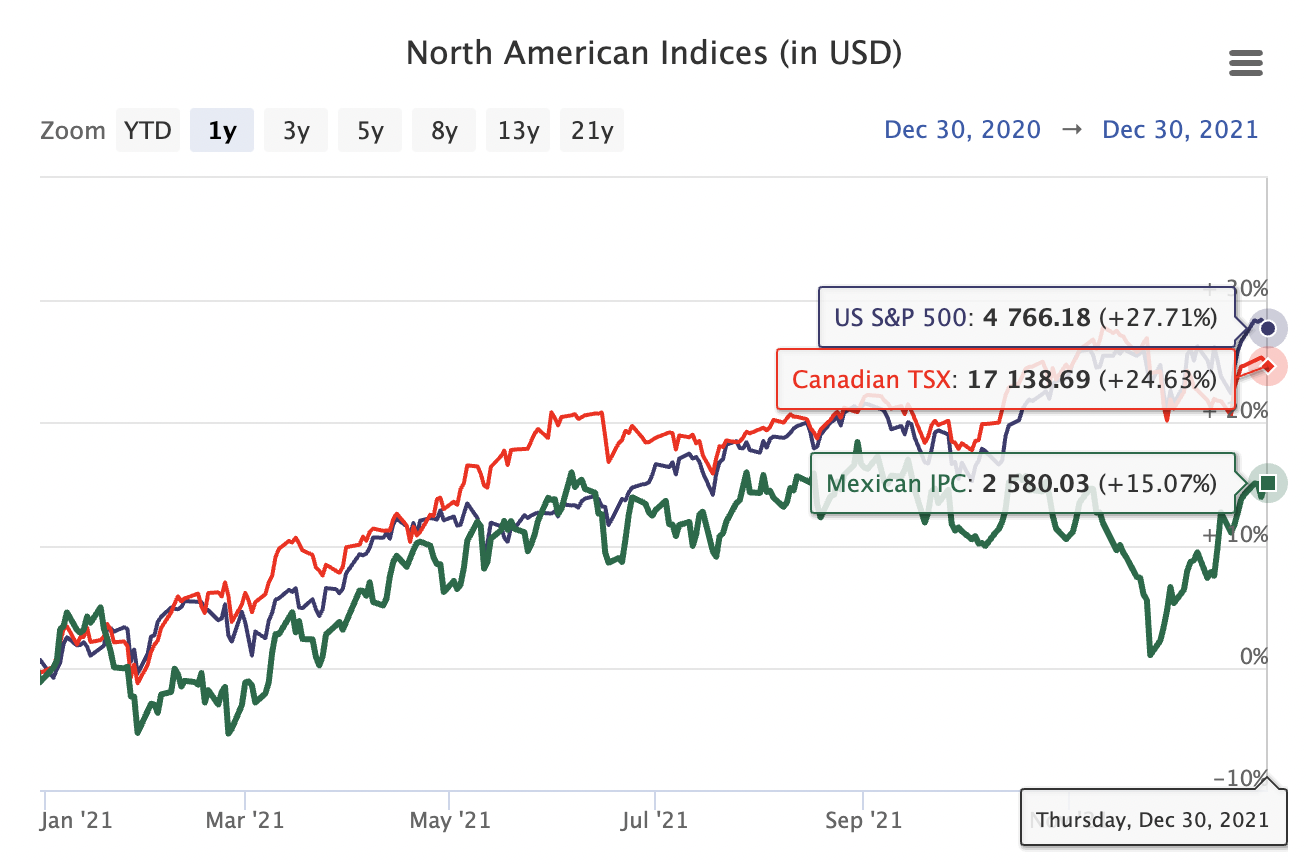Edit the start date Dec 30, 2020
The image size is (1306, 864).
[962, 130]
